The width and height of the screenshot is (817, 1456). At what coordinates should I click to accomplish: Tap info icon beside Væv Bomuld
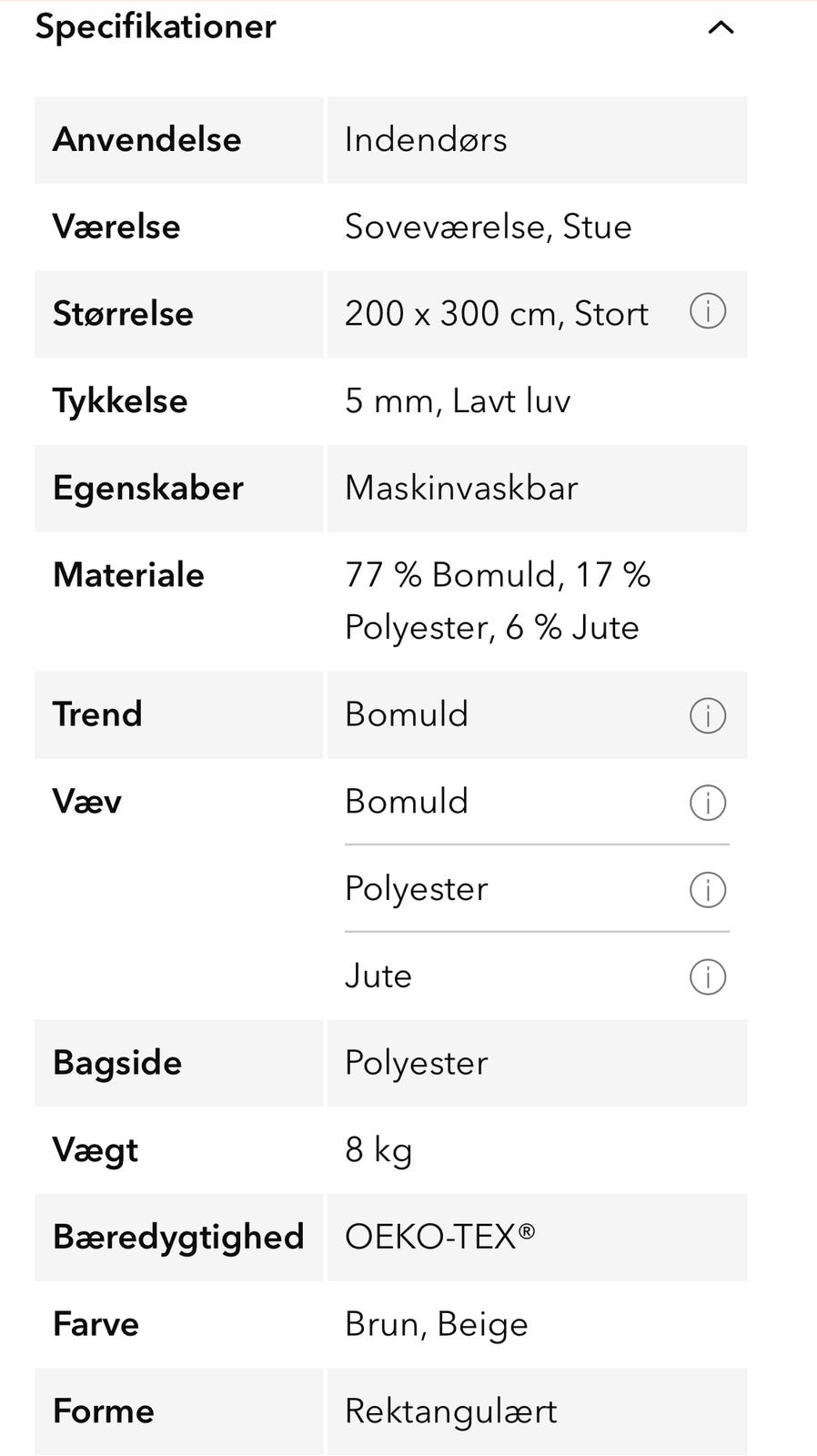707,803
